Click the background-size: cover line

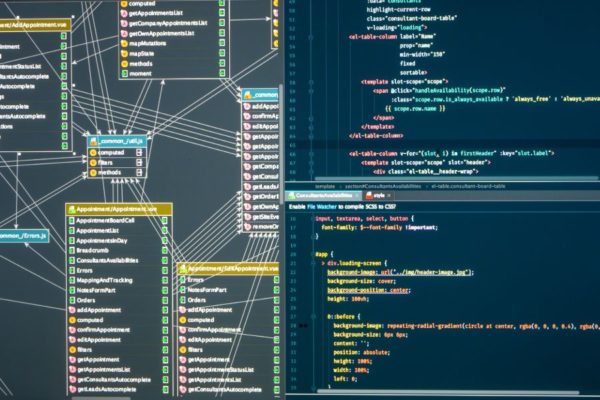(x=361, y=281)
